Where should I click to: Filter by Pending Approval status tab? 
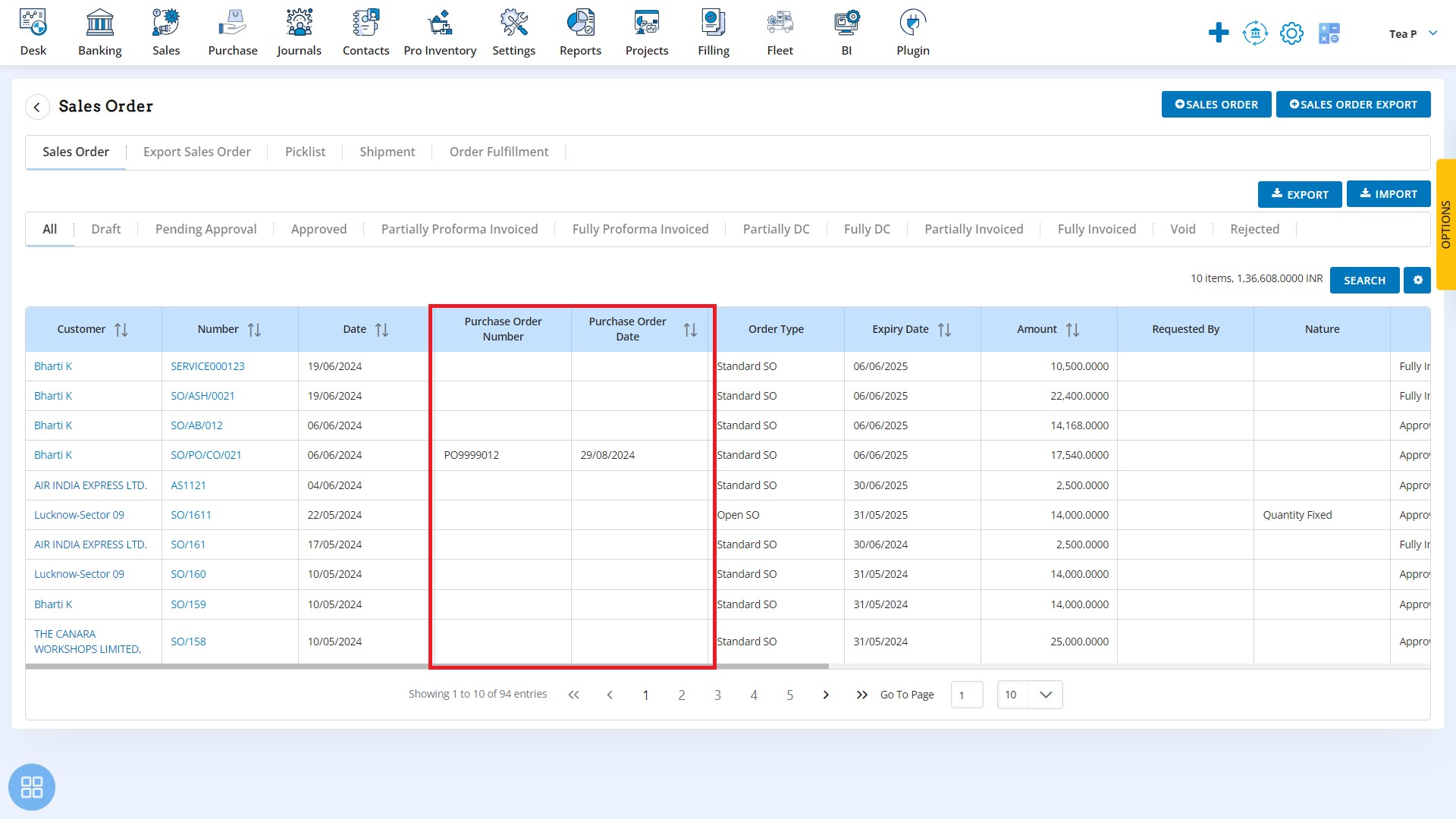206,229
